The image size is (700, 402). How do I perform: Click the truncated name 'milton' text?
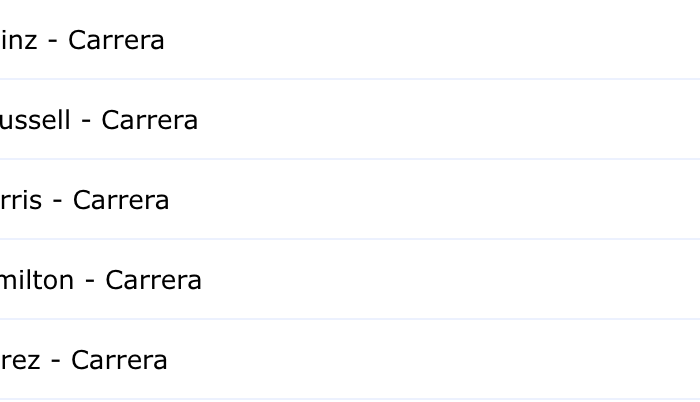coord(37,280)
